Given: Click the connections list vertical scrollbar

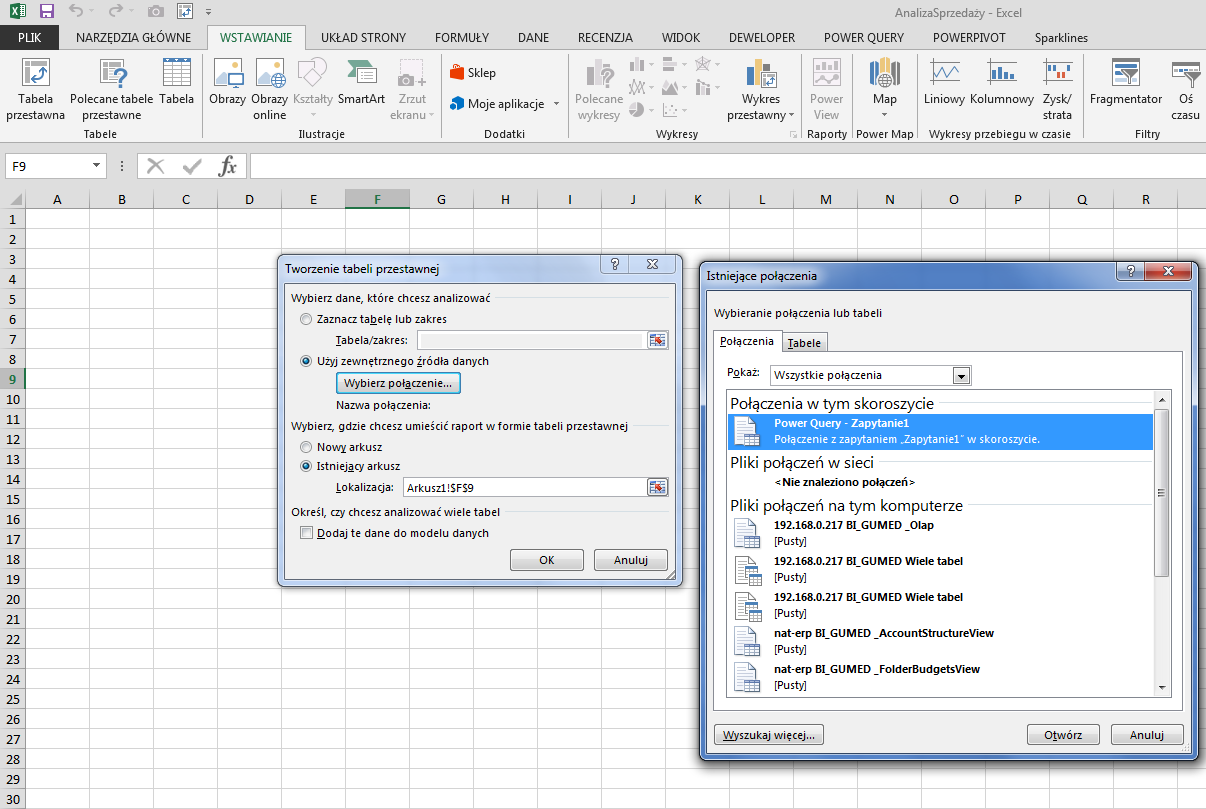Looking at the screenshot, I should pos(1161,494).
